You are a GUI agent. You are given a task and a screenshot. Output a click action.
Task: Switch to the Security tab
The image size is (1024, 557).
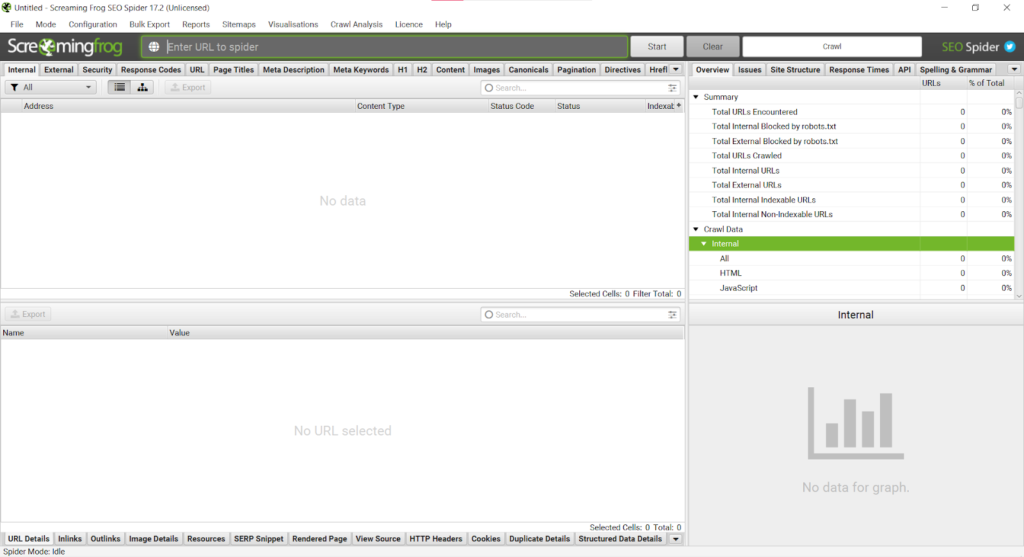(x=97, y=69)
